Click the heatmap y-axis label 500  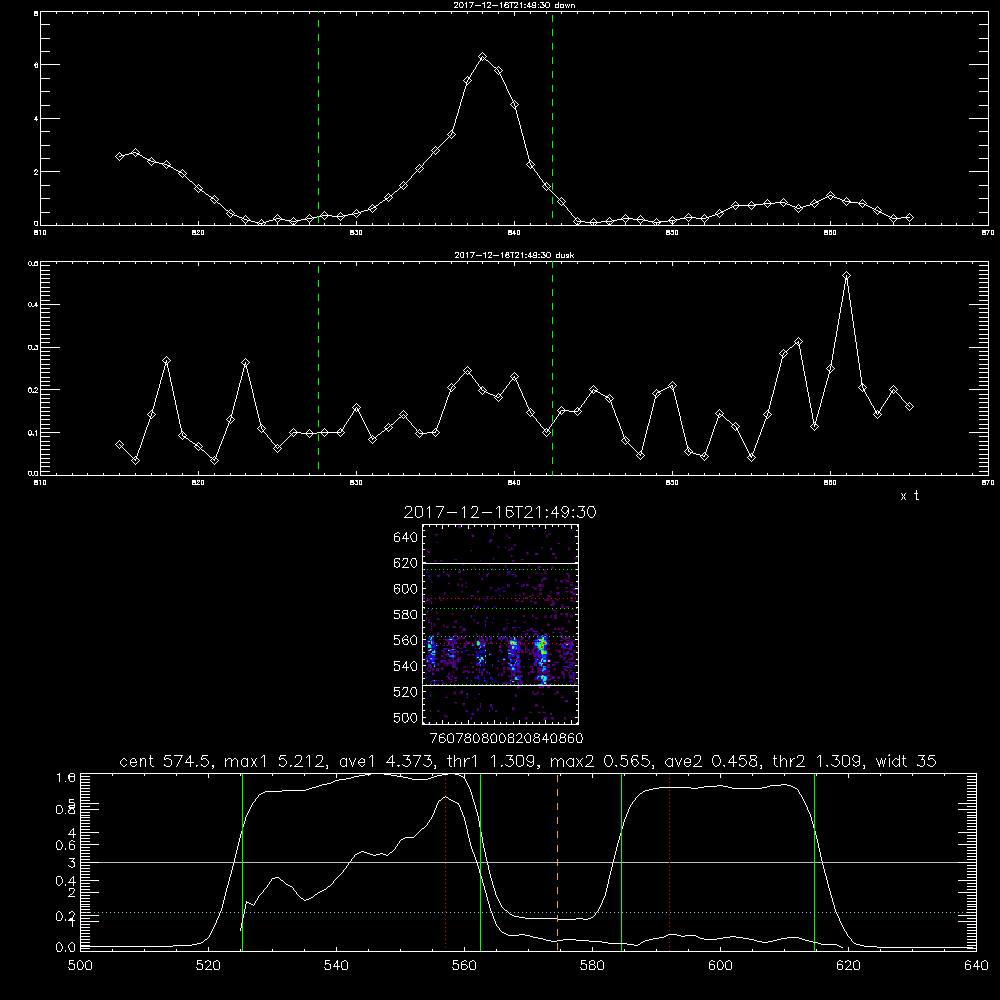pyautogui.click(x=406, y=717)
